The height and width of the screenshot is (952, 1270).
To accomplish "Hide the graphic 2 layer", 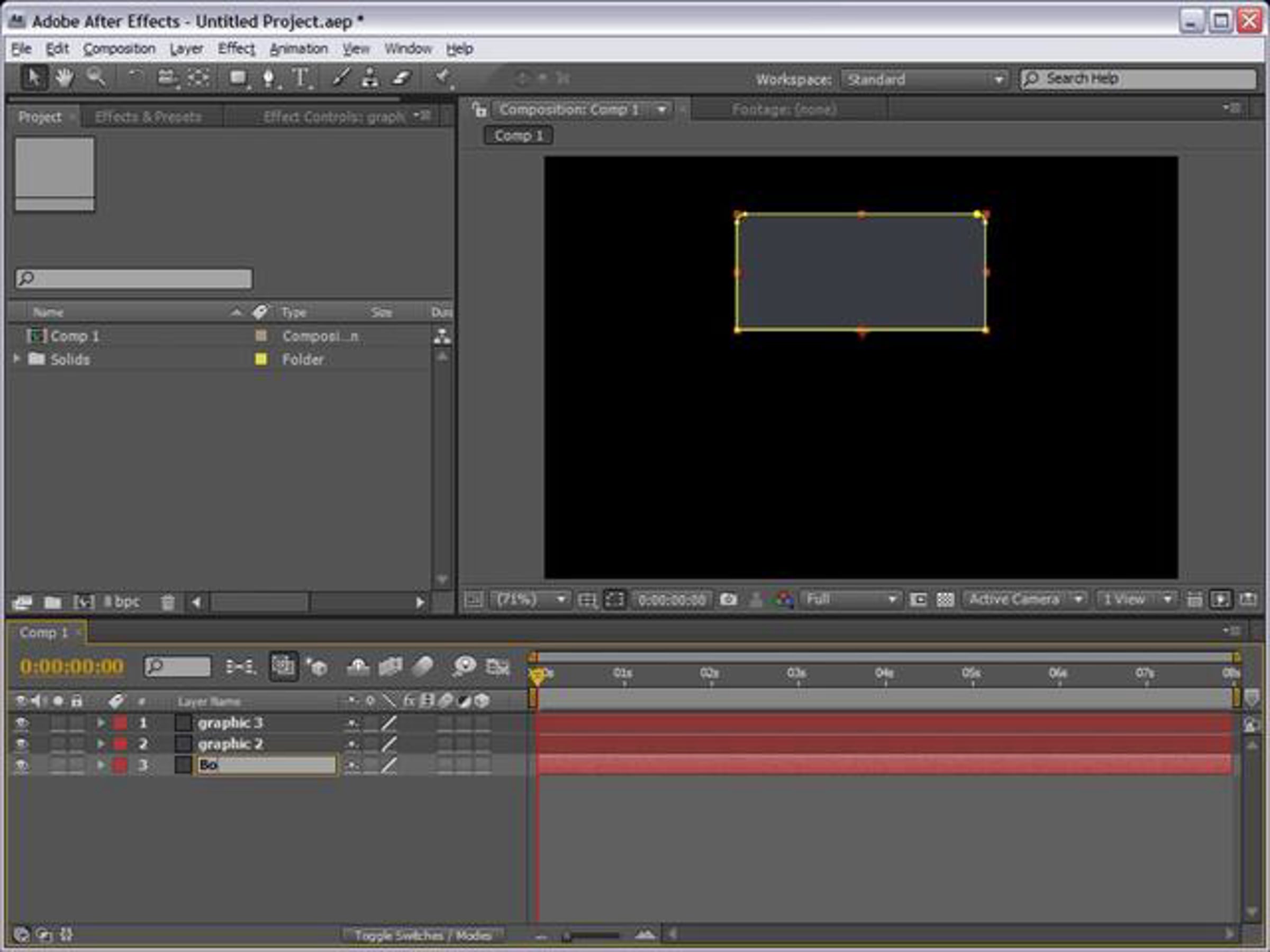I will [21, 744].
